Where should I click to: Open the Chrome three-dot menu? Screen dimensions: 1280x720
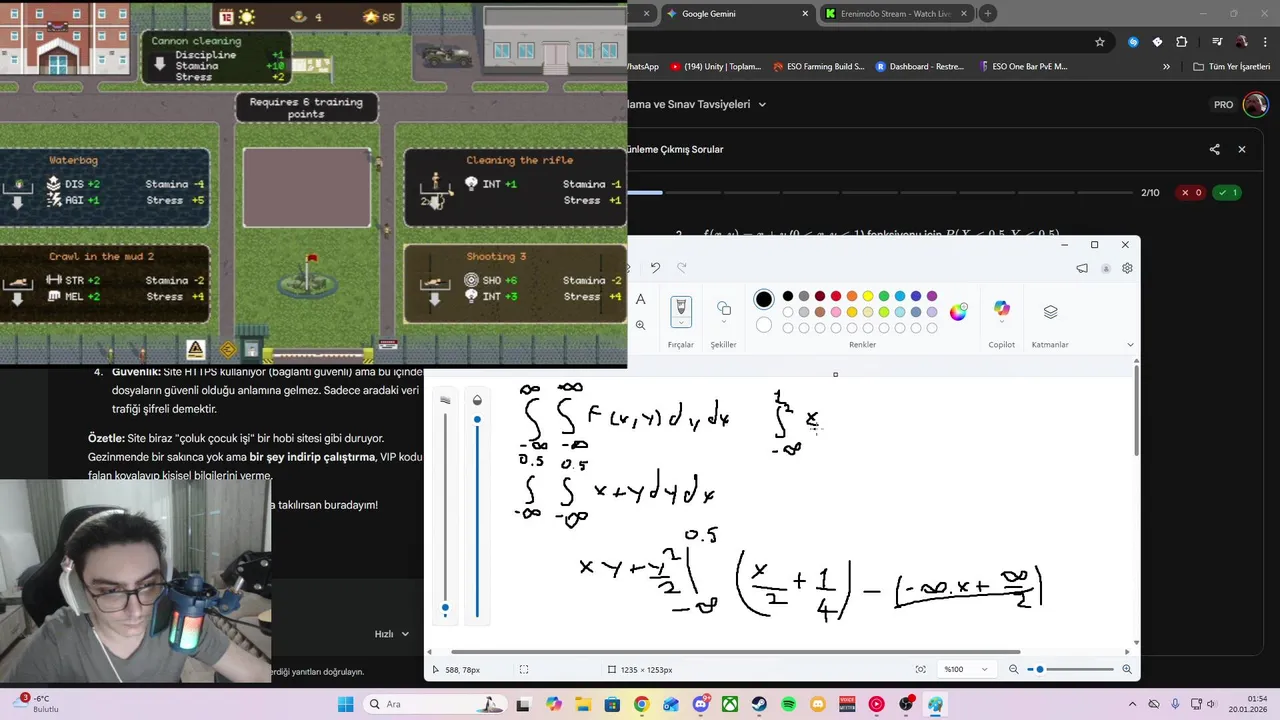point(1264,42)
